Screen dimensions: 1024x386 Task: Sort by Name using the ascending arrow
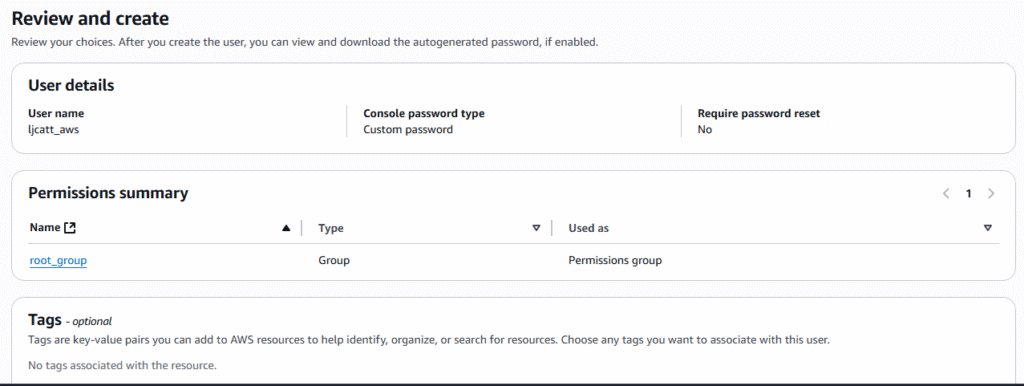[x=285, y=228]
